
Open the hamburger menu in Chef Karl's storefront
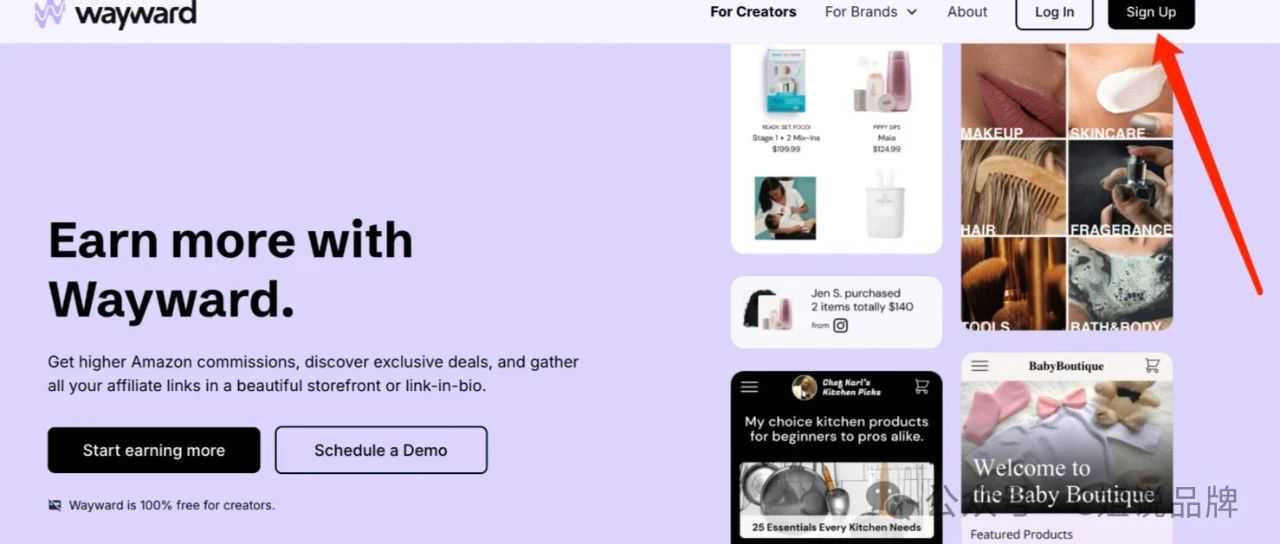[x=749, y=387]
